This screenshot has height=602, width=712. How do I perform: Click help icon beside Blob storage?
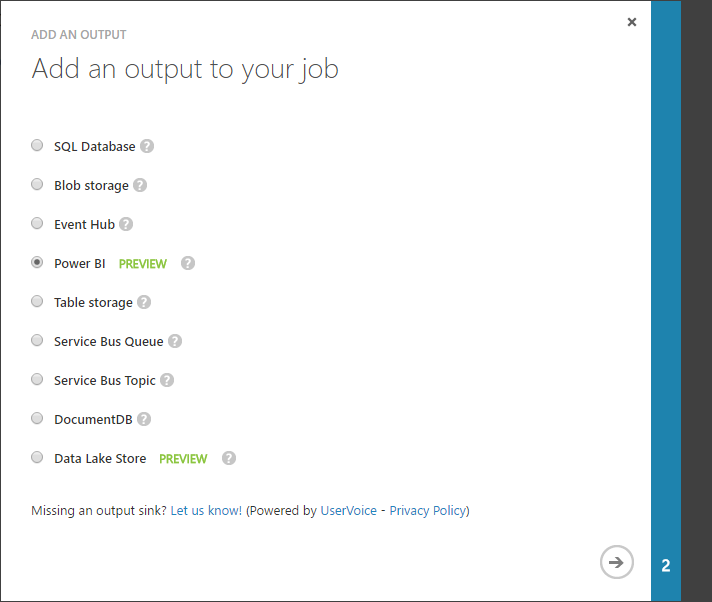coord(140,185)
